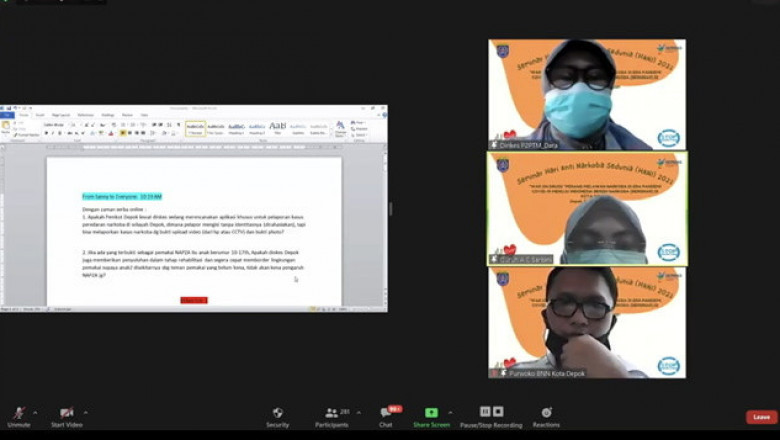Expand audio options arrow beside Unmute
This screenshot has height=440, width=780.
(x=35, y=411)
